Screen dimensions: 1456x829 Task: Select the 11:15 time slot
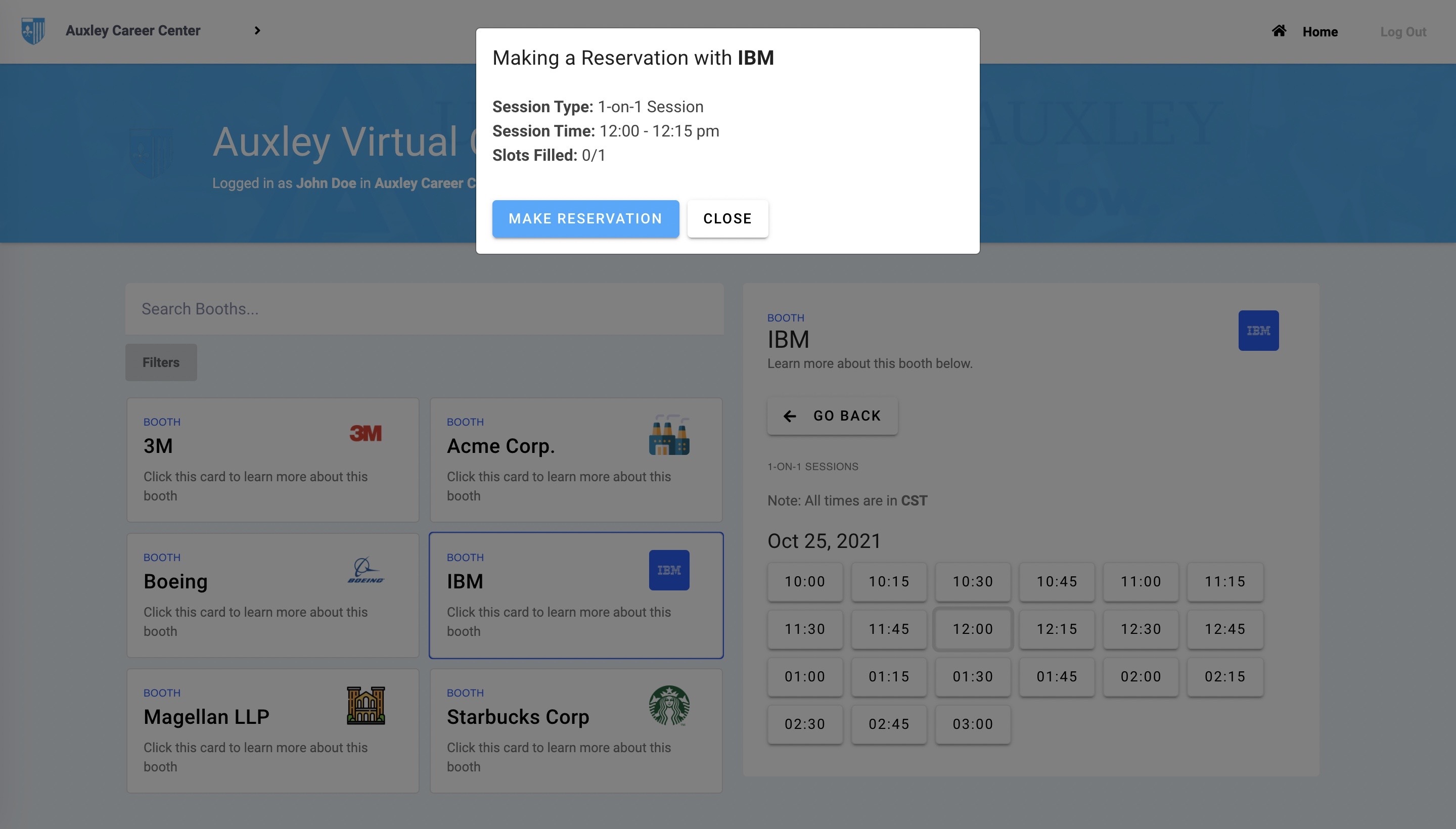click(1225, 582)
